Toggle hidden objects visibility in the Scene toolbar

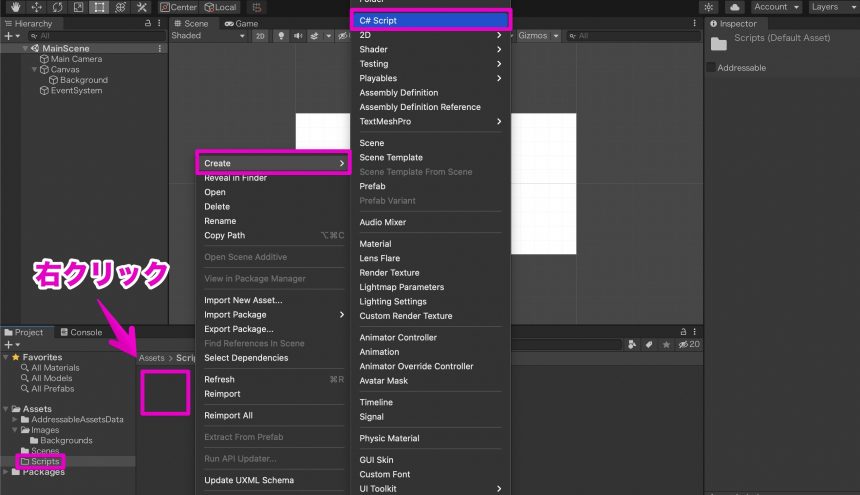(x=343, y=36)
